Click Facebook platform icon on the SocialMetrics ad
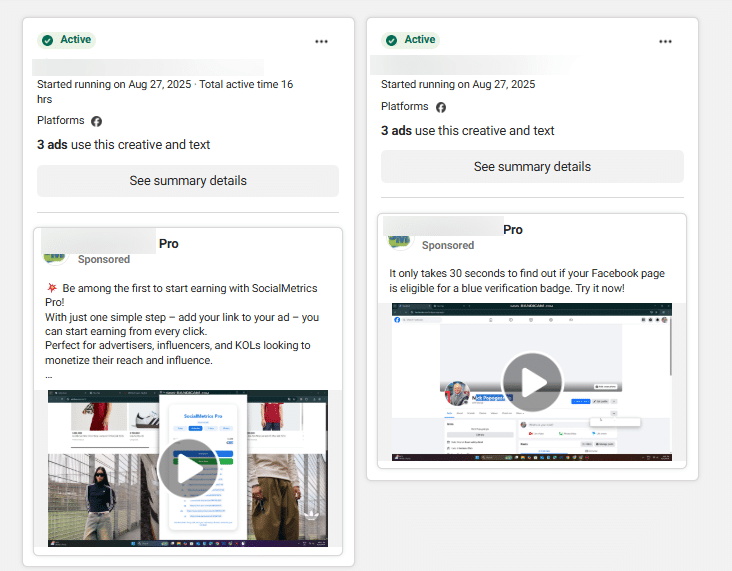The image size is (732, 571). [97, 121]
